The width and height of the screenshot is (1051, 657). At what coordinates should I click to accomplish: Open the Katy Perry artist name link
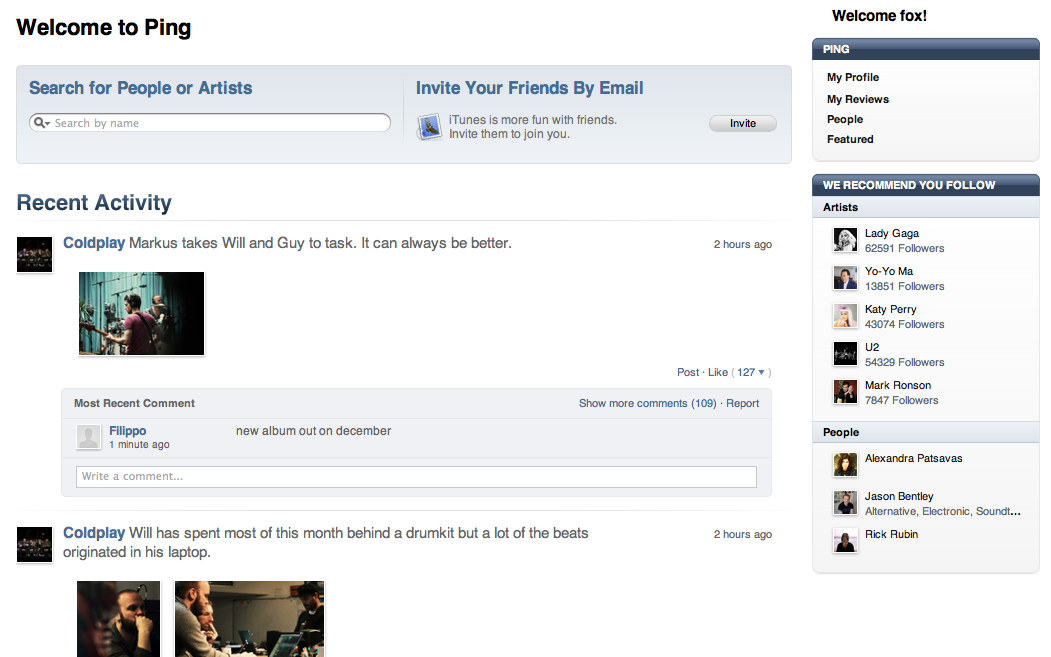pyautogui.click(x=890, y=309)
